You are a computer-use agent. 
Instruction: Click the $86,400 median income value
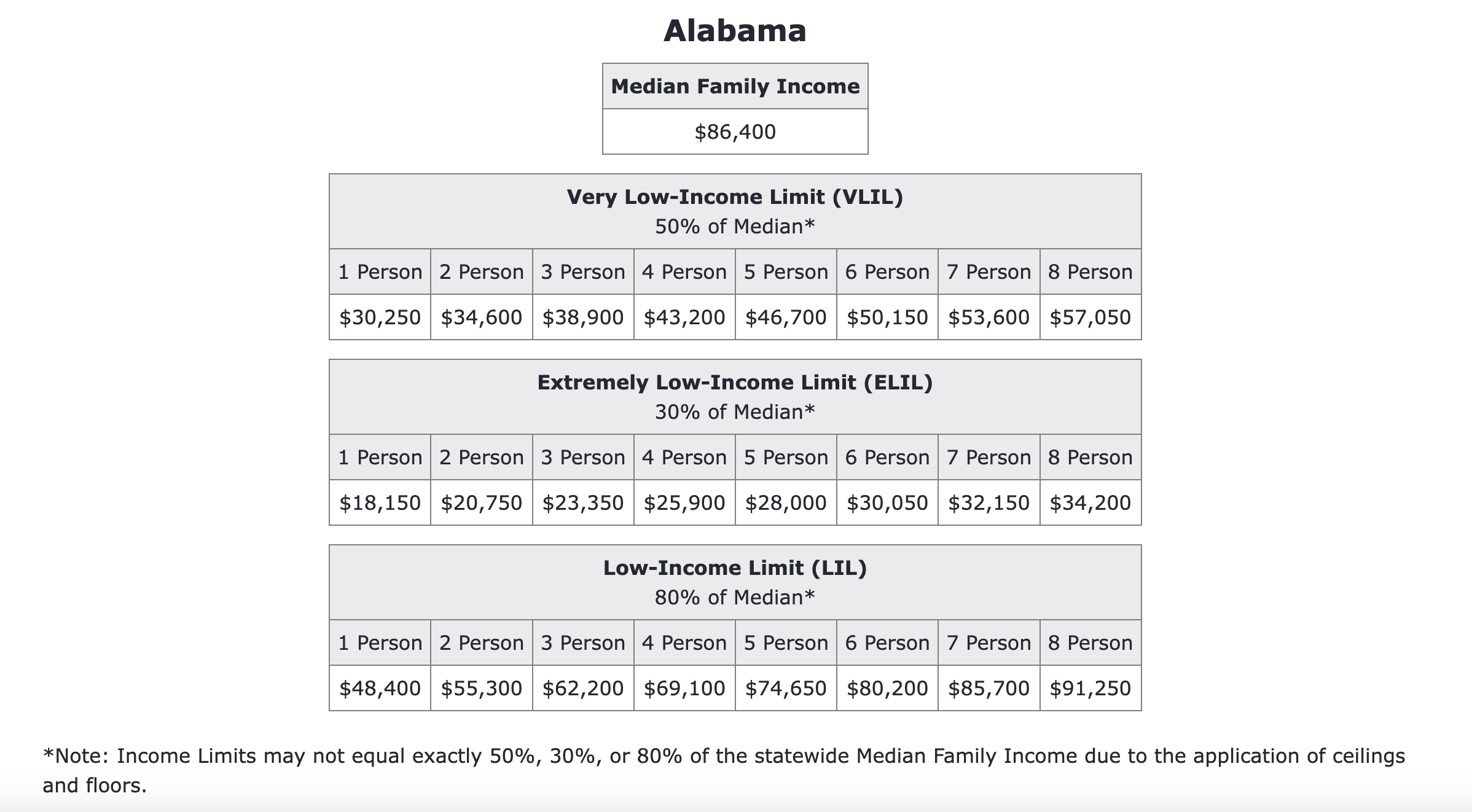[x=735, y=132]
